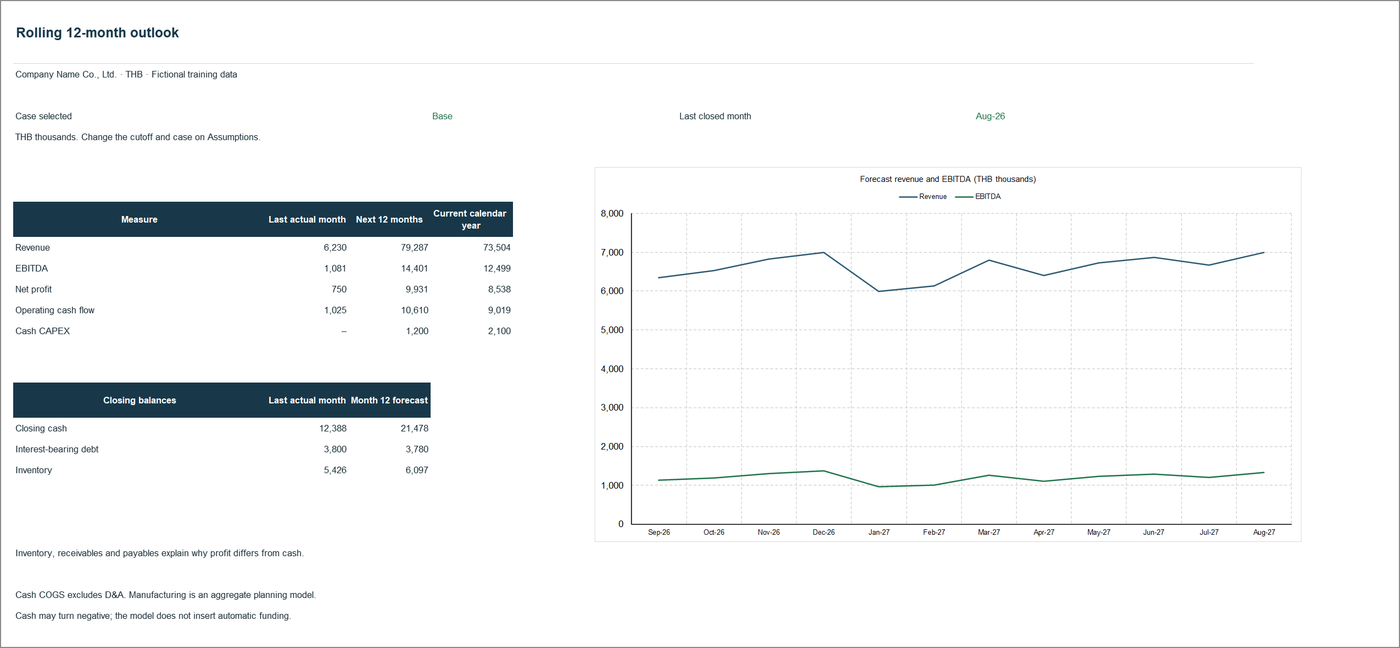The height and width of the screenshot is (648, 1400).
Task: Click Operating cash flow value 9,019
Action: point(499,310)
